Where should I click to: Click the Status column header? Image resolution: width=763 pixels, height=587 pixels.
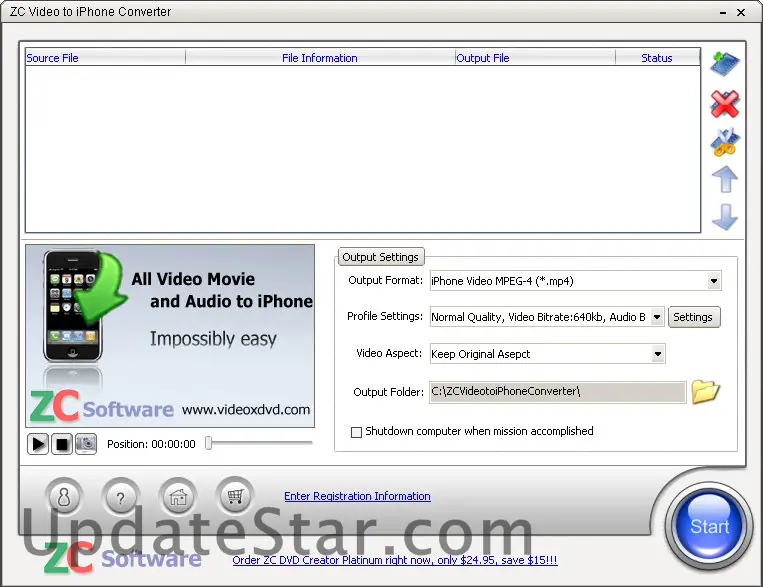pyautogui.click(x=657, y=58)
